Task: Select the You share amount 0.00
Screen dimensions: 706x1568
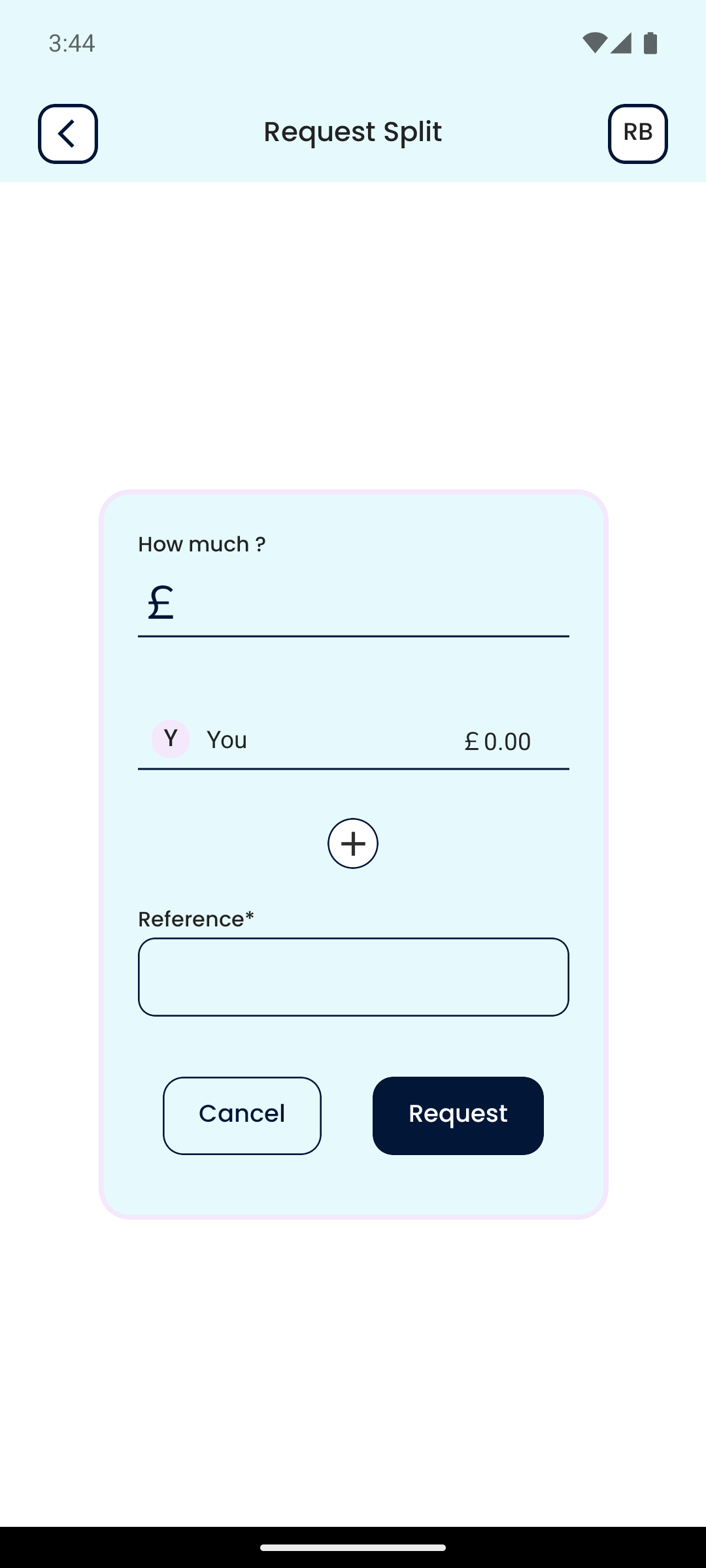Action: [507, 742]
